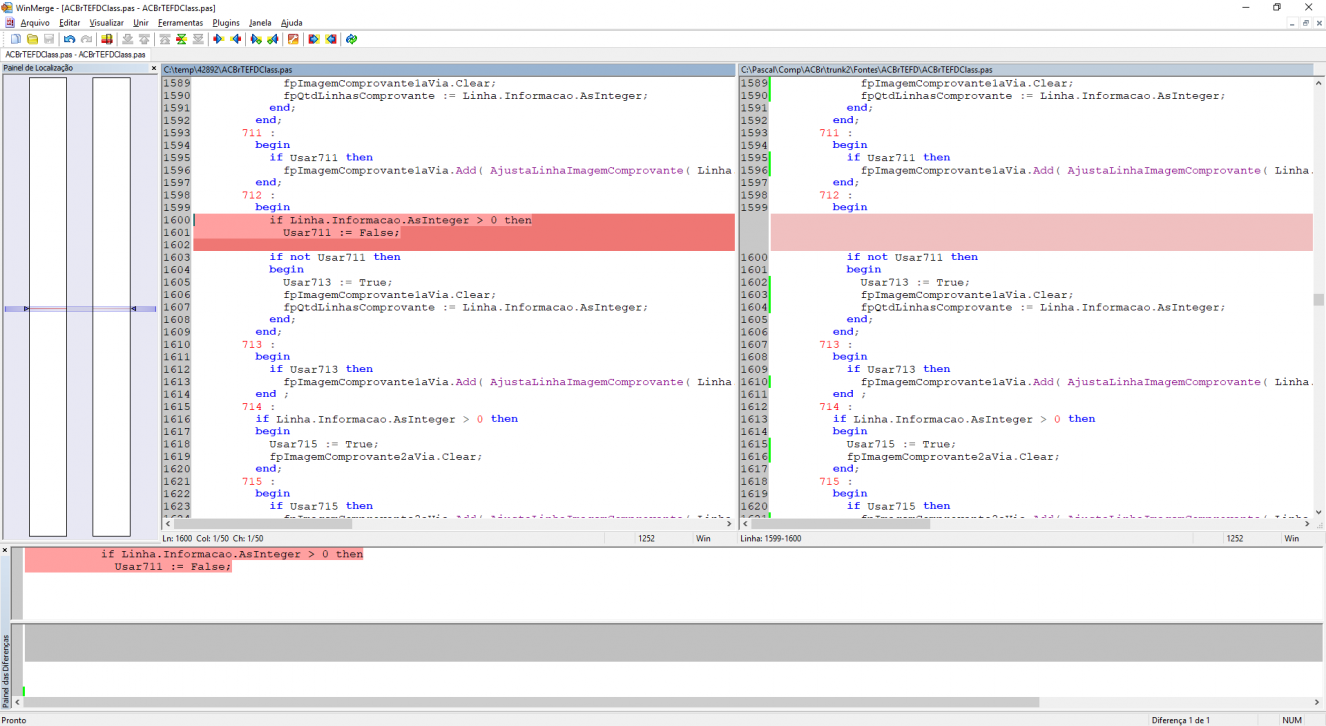Click the right pane horizontal scrollbar

click(x=1026, y=523)
